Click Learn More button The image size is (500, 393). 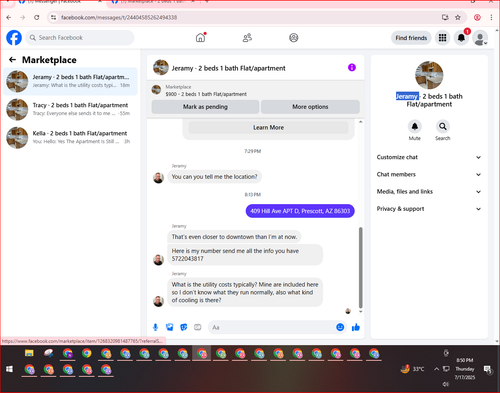point(268,127)
